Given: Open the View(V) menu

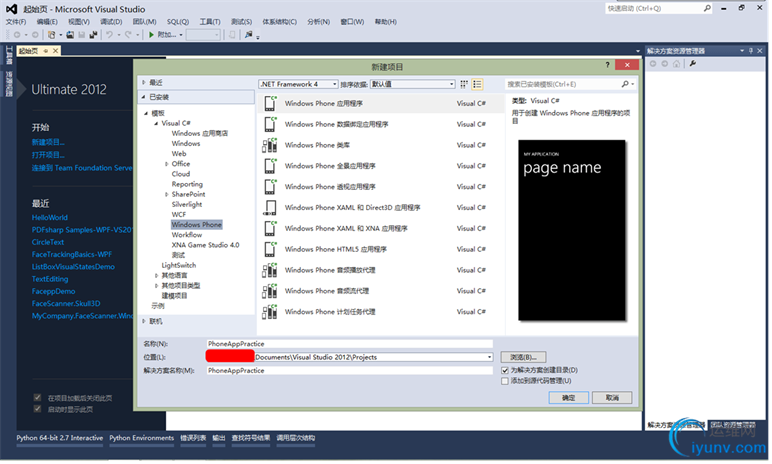Looking at the screenshot, I should click(x=79, y=22).
